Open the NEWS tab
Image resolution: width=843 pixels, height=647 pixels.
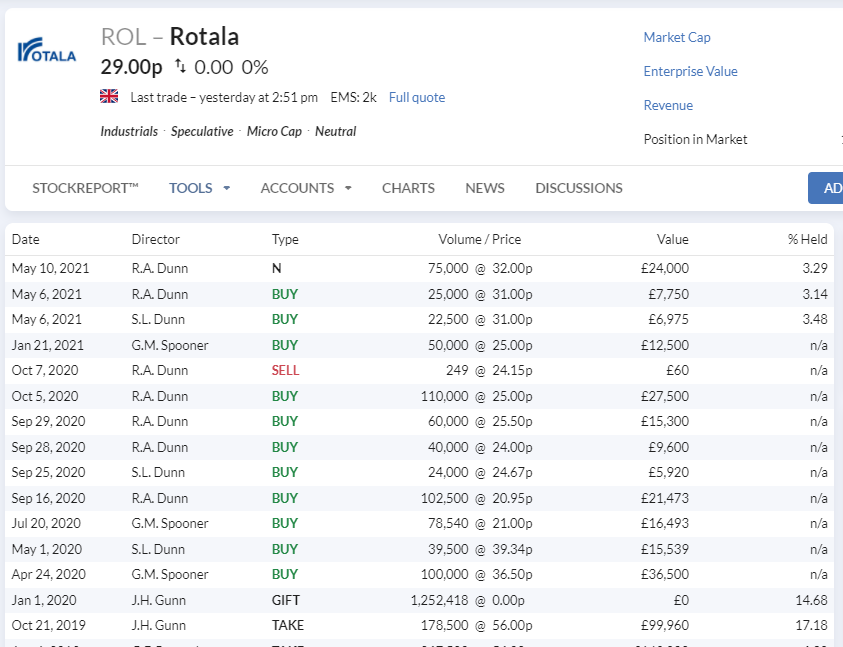[x=485, y=188]
